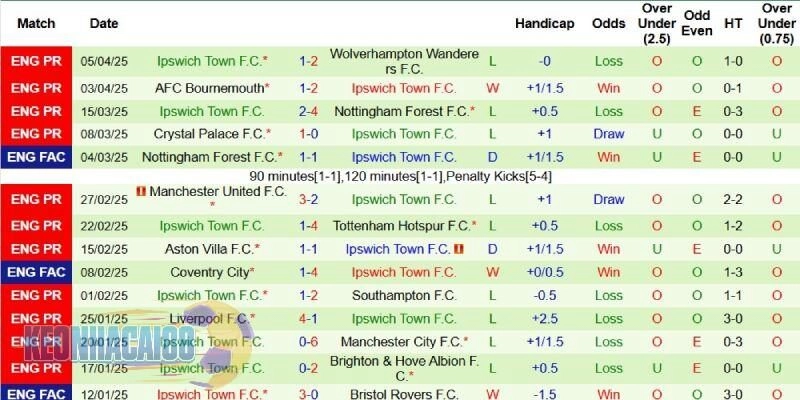Open the Tottenham Hotspur F.C. team link
The height and width of the screenshot is (400, 800).
(x=401, y=226)
